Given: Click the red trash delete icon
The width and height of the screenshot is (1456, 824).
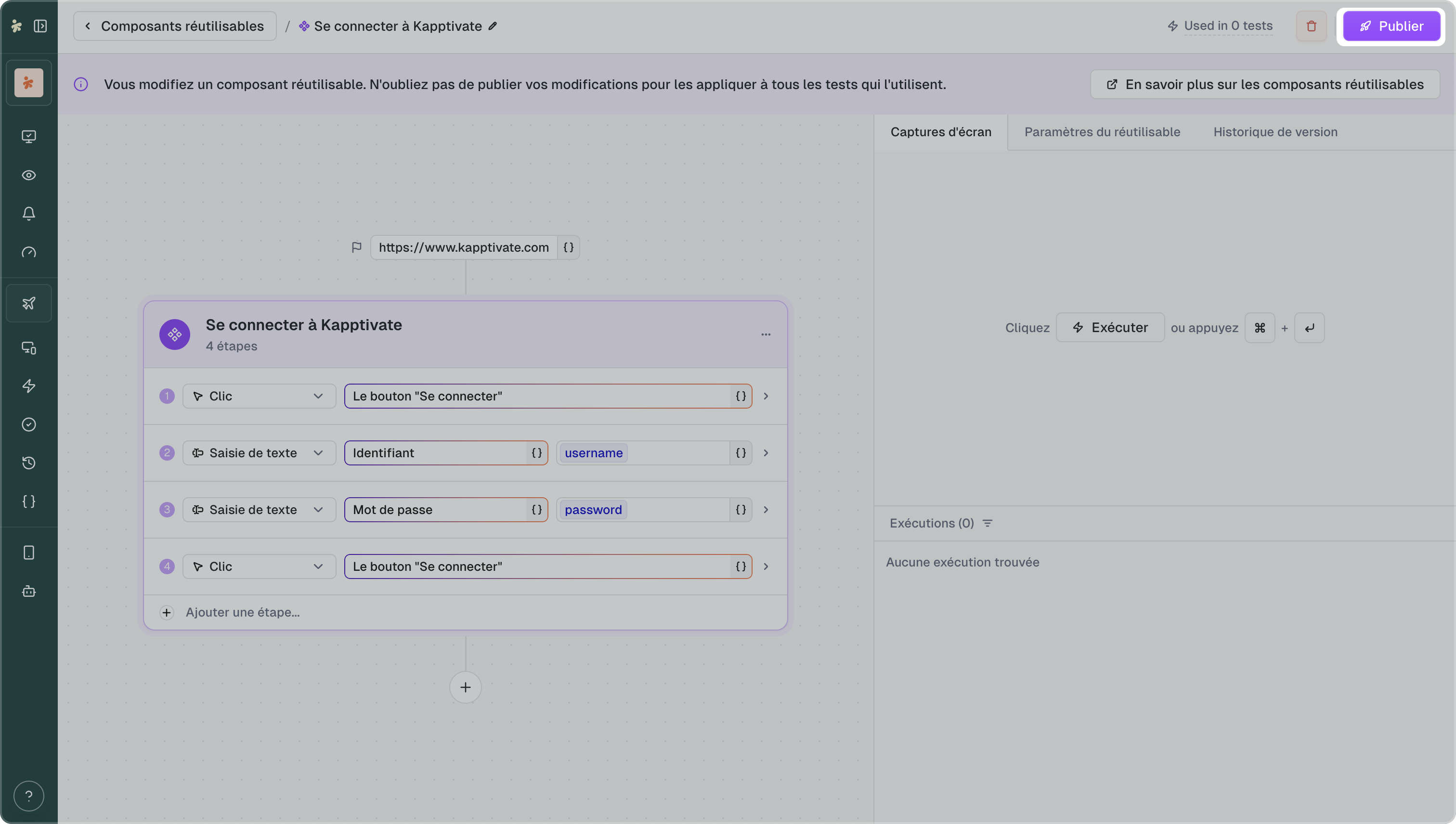Looking at the screenshot, I should [1311, 26].
